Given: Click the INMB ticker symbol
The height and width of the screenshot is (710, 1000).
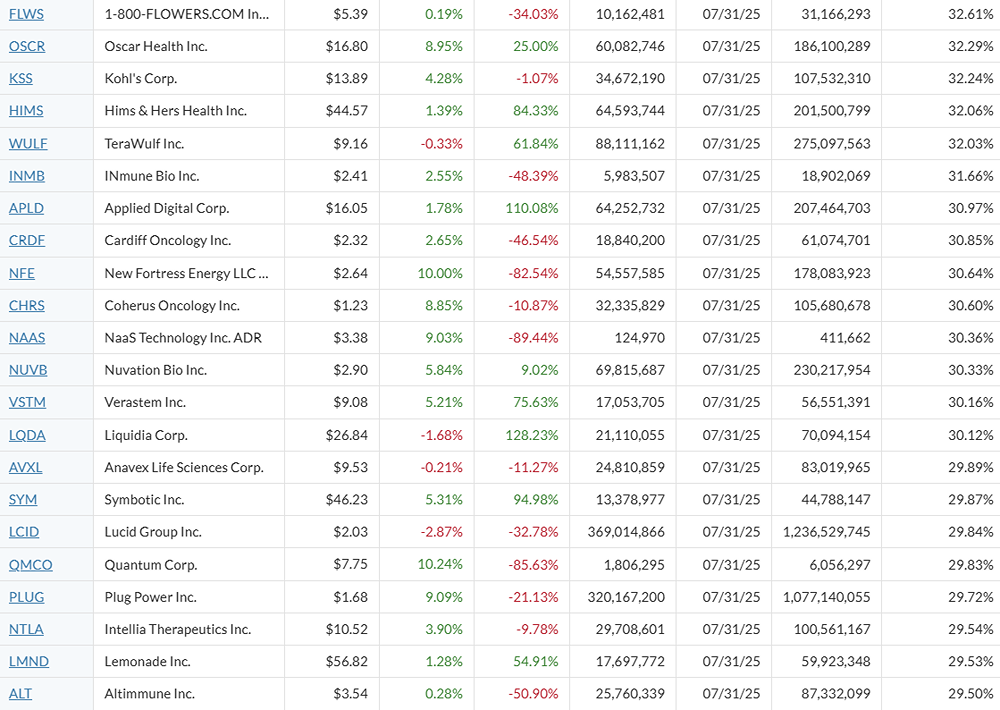Looking at the screenshot, I should tap(27, 176).
